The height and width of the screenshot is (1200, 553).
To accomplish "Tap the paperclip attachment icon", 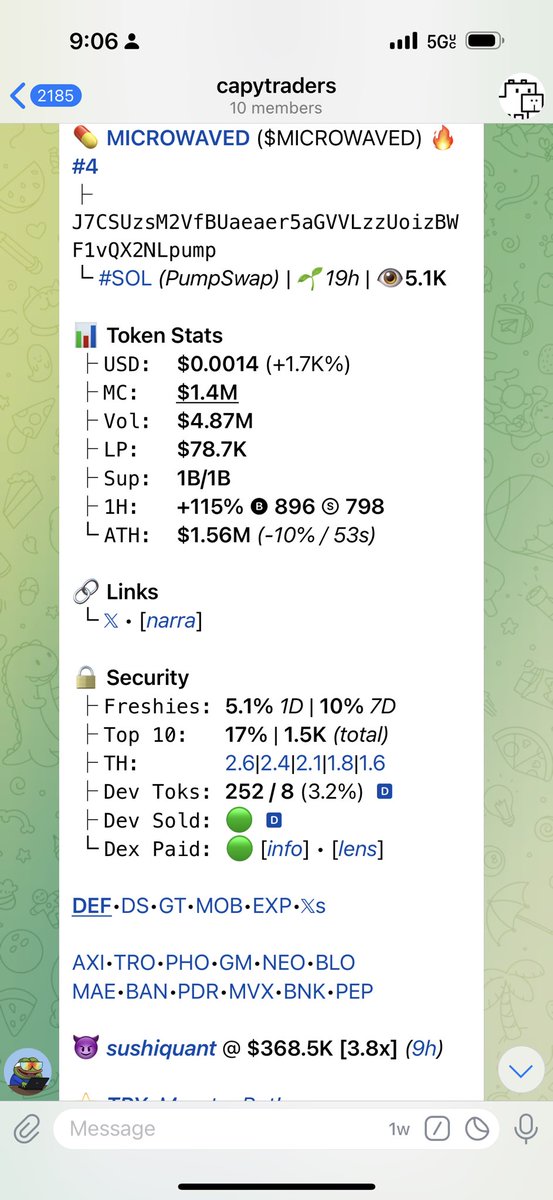I will click(x=25, y=1129).
